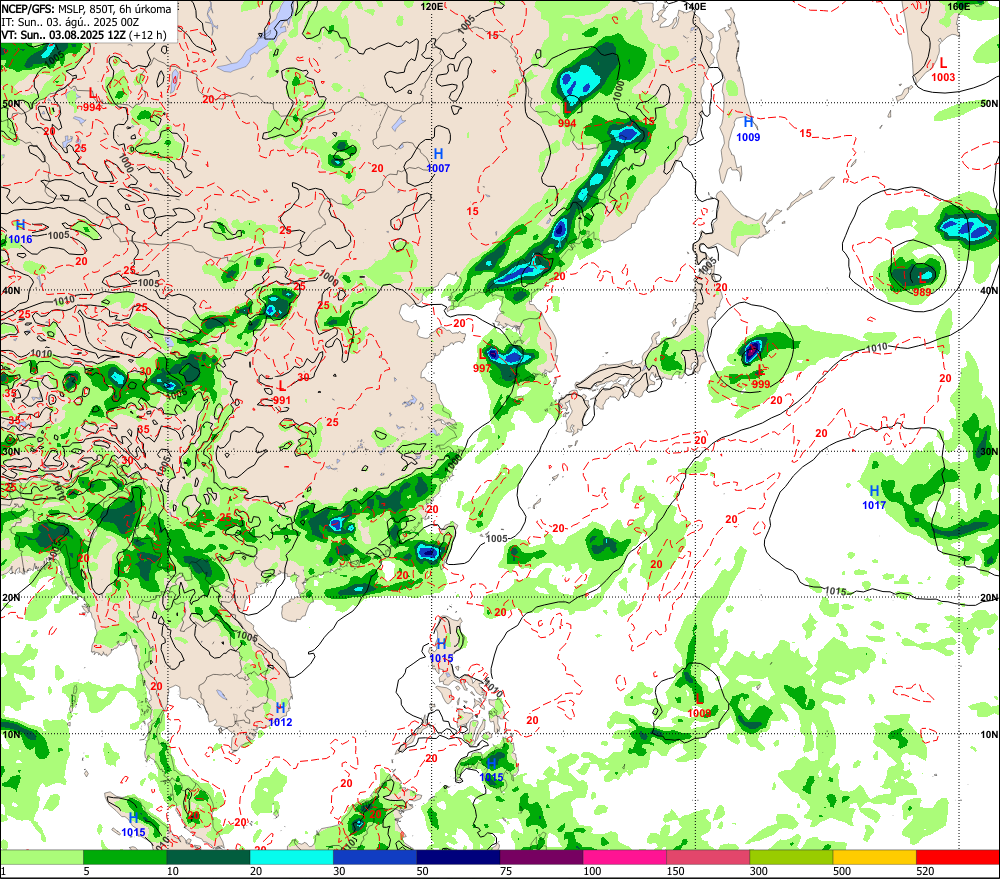The width and height of the screenshot is (1000, 879).
Task: Click the 30N label on the right edge
Action: click(989, 451)
